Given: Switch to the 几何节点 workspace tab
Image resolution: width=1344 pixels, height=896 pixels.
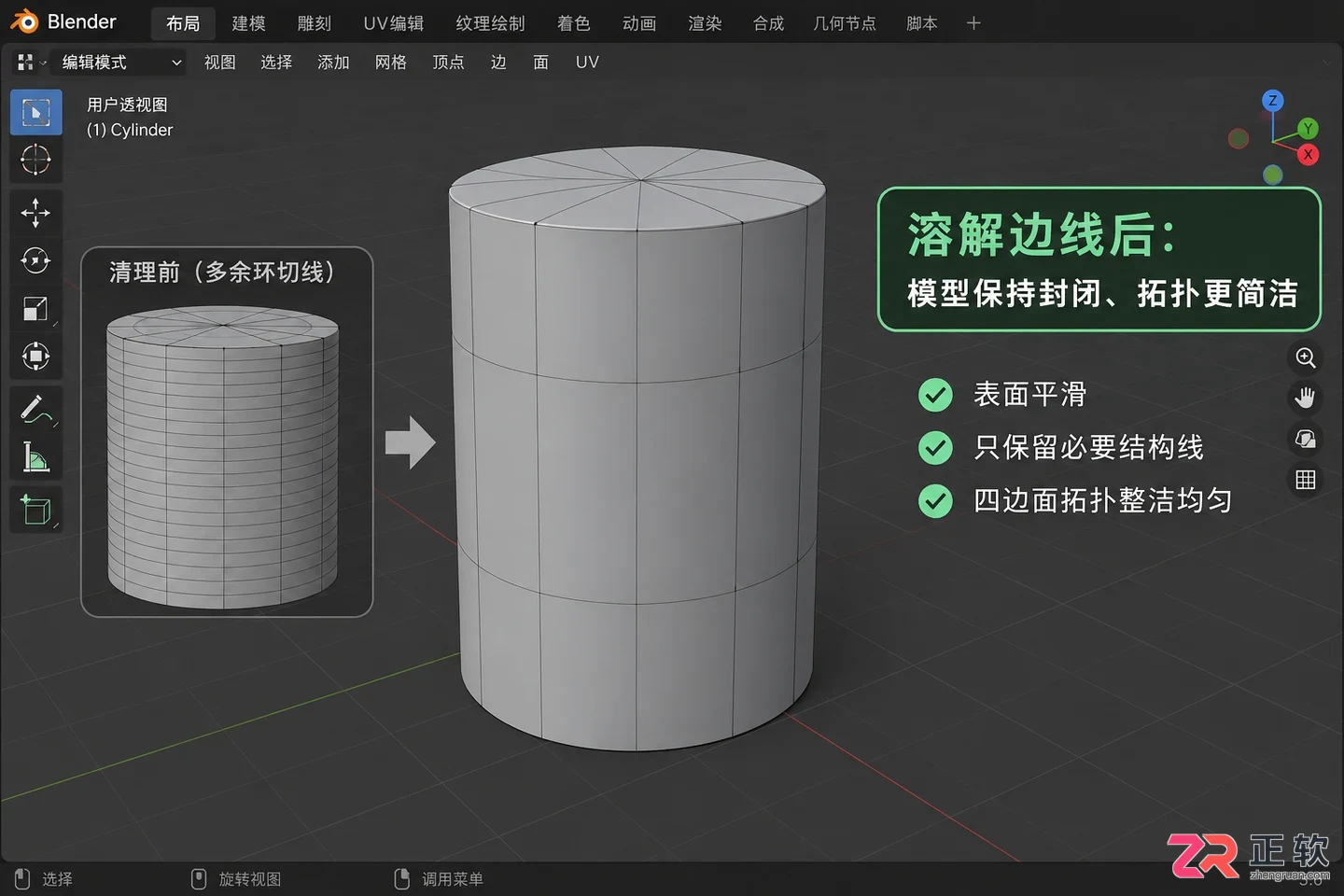Looking at the screenshot, I should coord(845,23).
